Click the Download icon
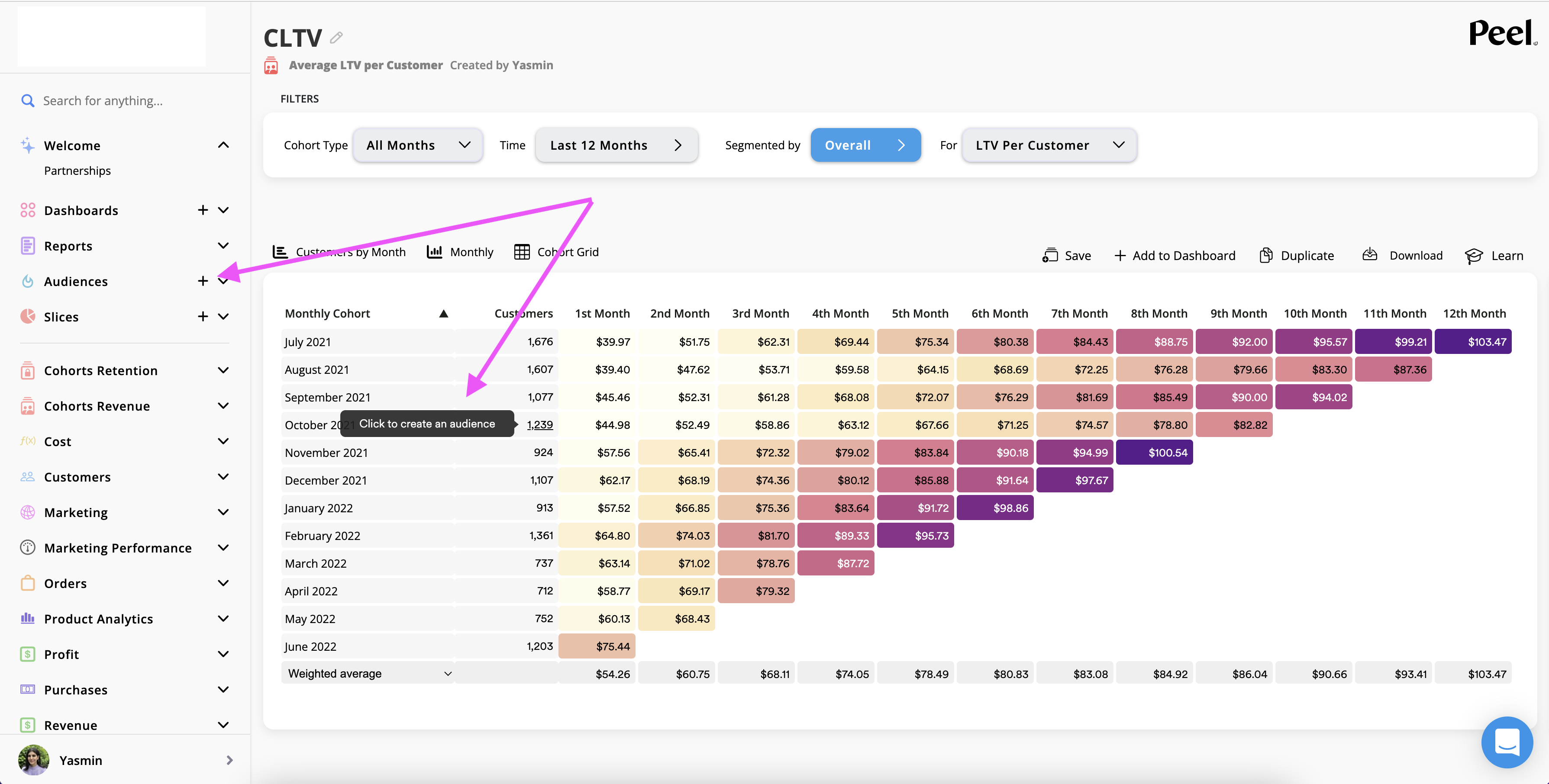Image resolution: width=1549 pixels, height=784 pixels. (1370, 255)
